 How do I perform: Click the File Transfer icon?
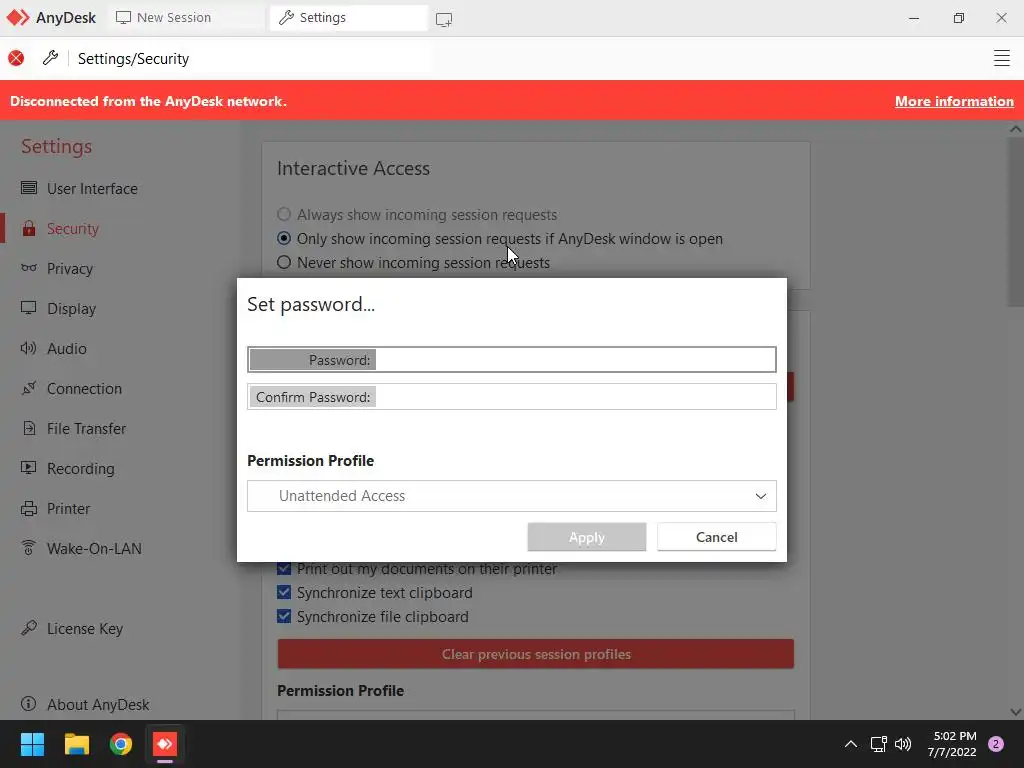point(29,428)
